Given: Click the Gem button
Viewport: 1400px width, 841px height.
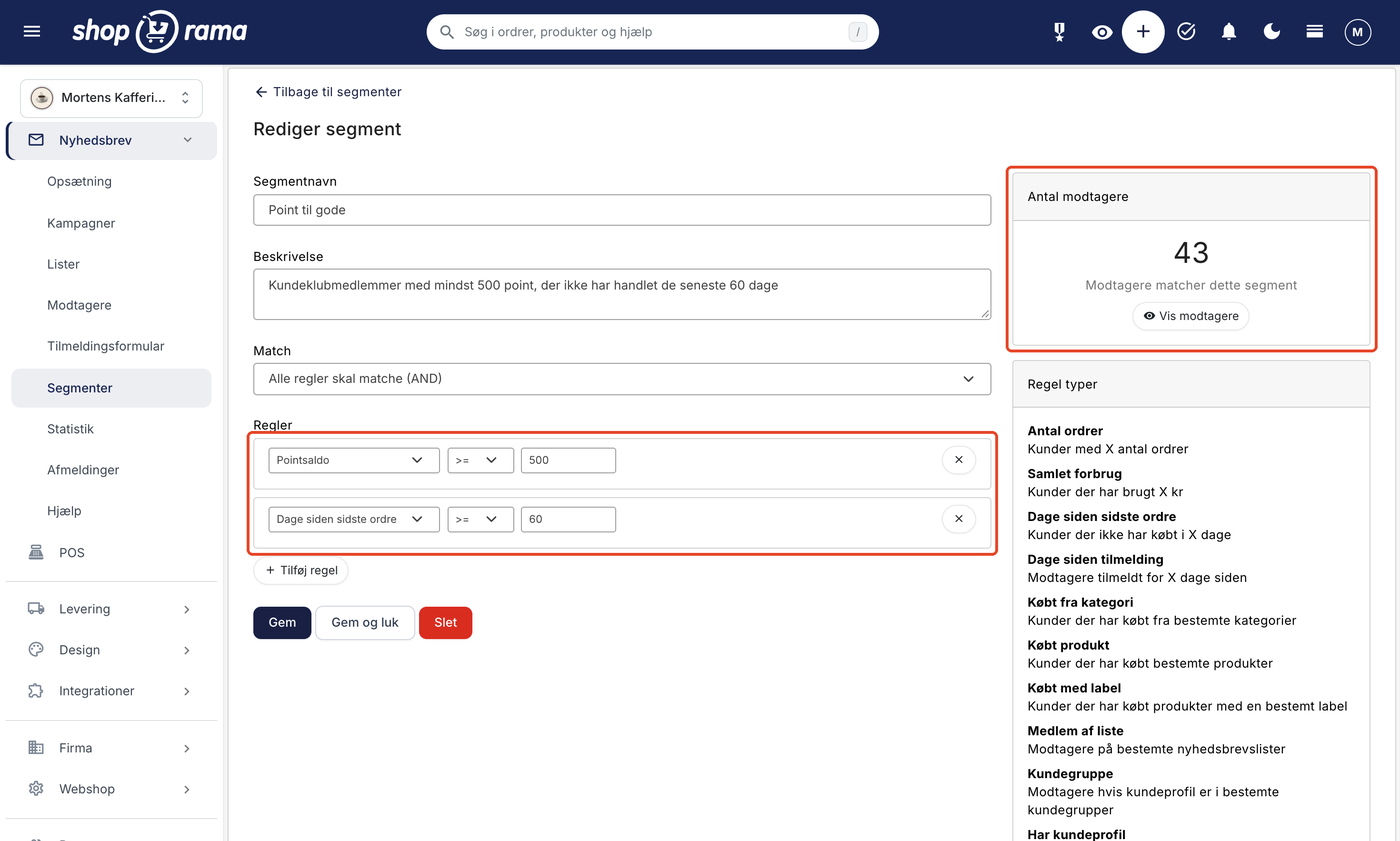Looking at the screenshot, I should tap(282, 622).
